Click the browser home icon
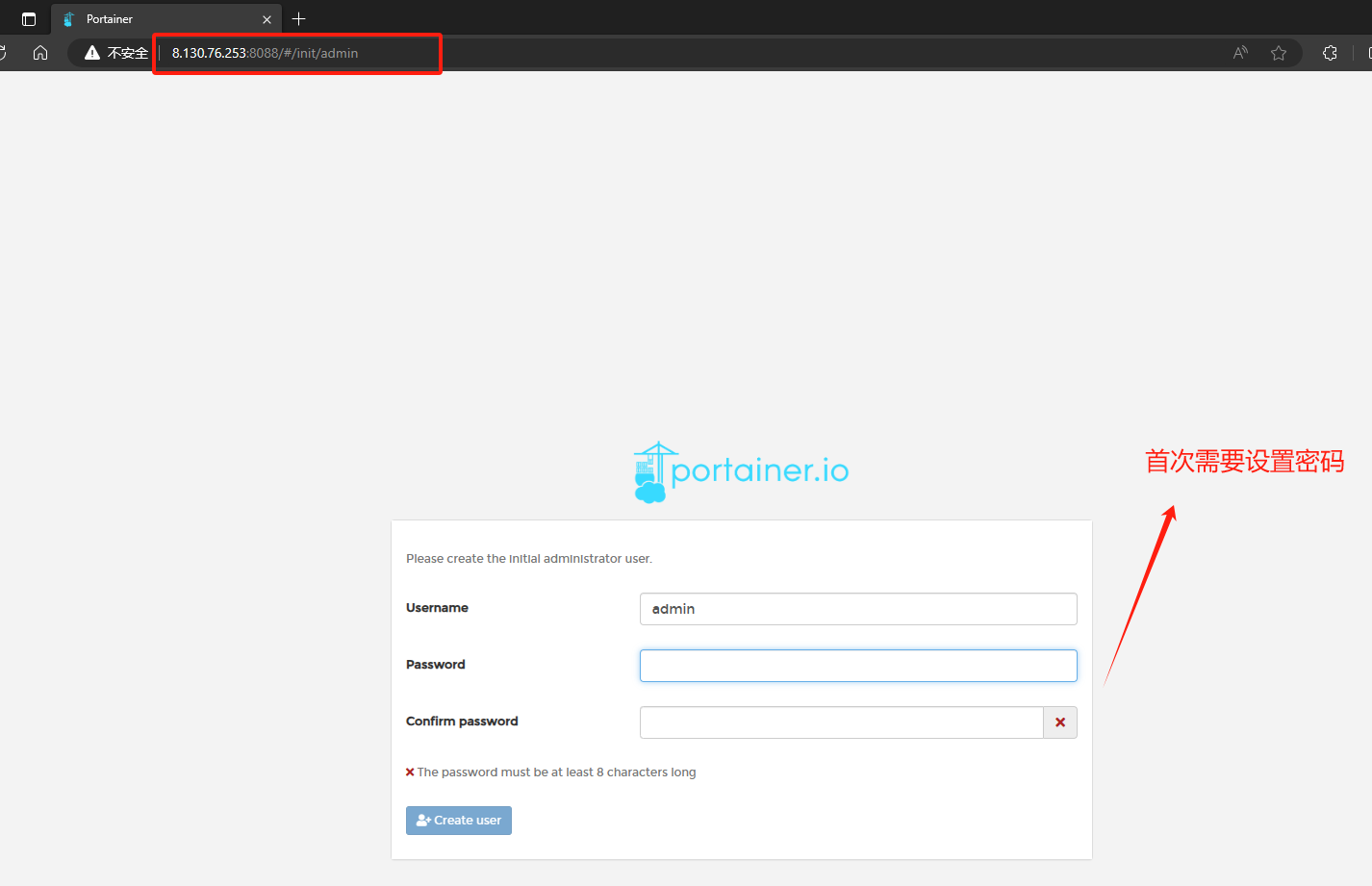Screen dimensions: 1372x886 point(40,53)
